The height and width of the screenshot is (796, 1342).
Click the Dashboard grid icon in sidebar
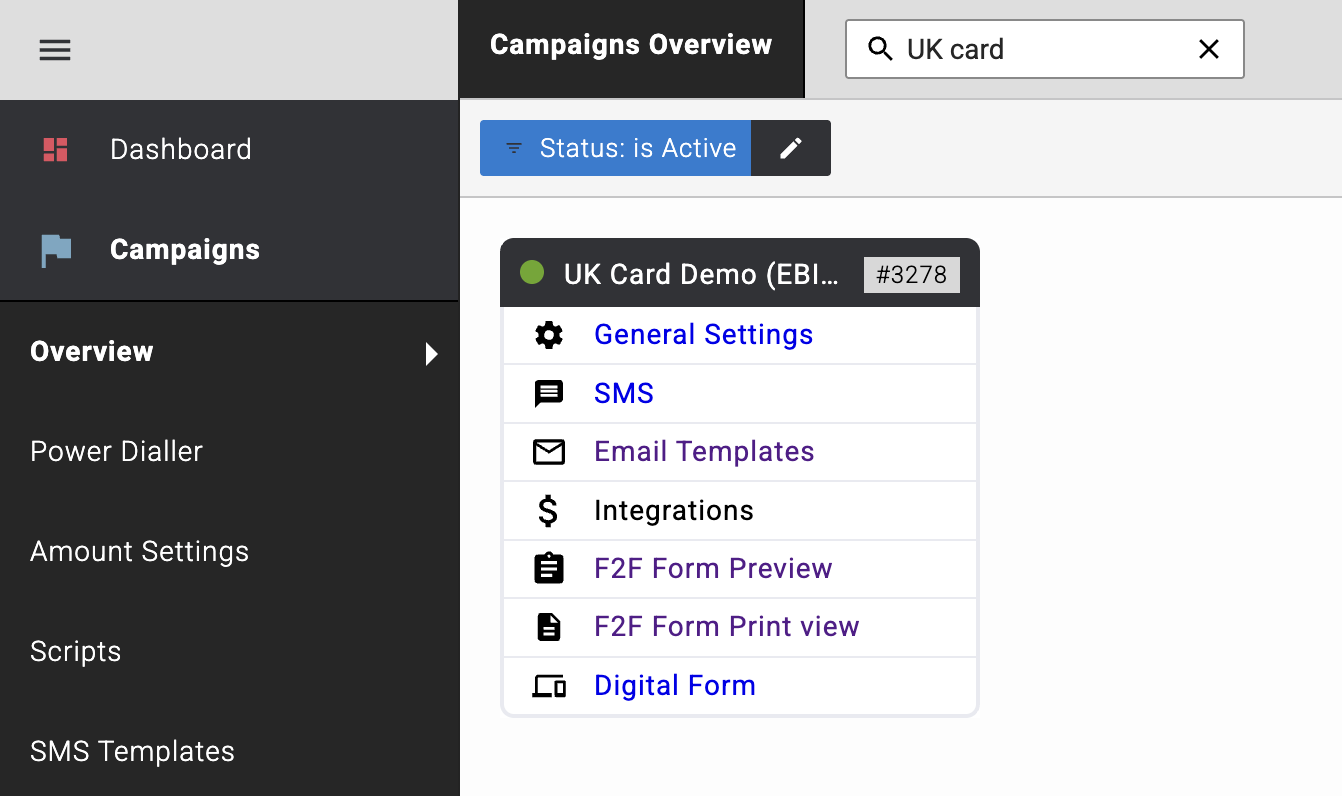pos(55,148)
